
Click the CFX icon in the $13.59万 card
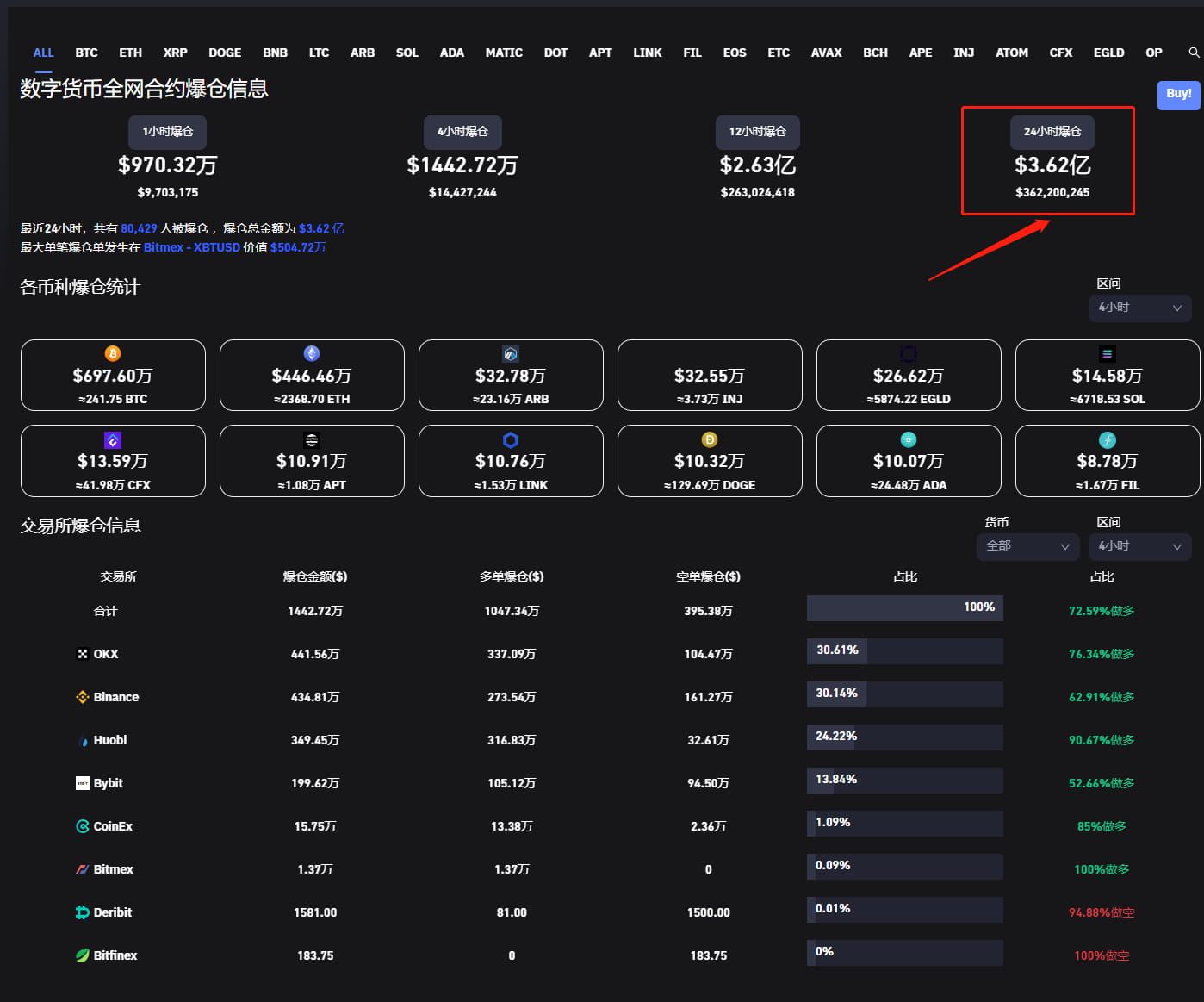tap(113, 439)
